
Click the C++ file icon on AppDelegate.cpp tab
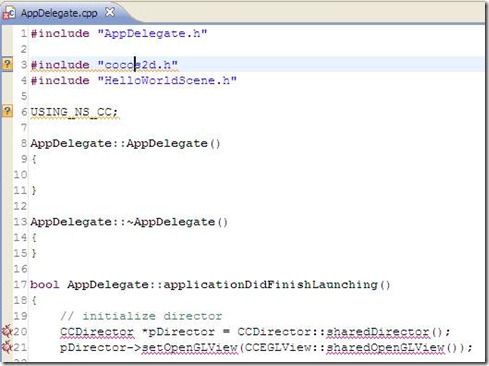pyautogui.click(x=9, y=14)
